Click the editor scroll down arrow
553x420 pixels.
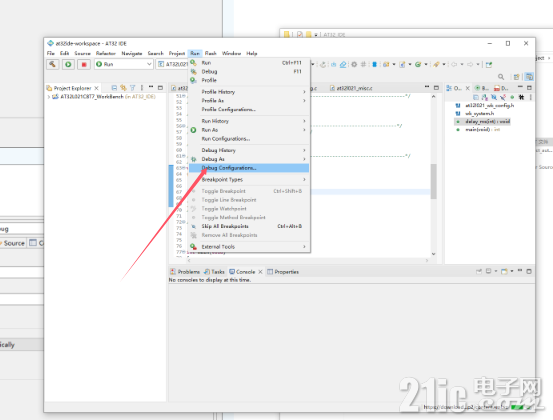(433, 254)
